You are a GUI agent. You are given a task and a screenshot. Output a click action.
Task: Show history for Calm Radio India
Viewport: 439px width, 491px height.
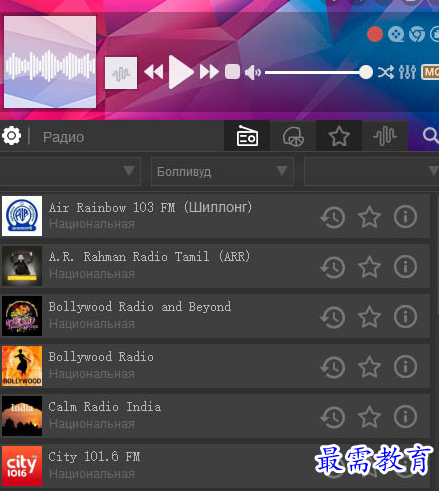pyautogui.click(x=333, y=417)
